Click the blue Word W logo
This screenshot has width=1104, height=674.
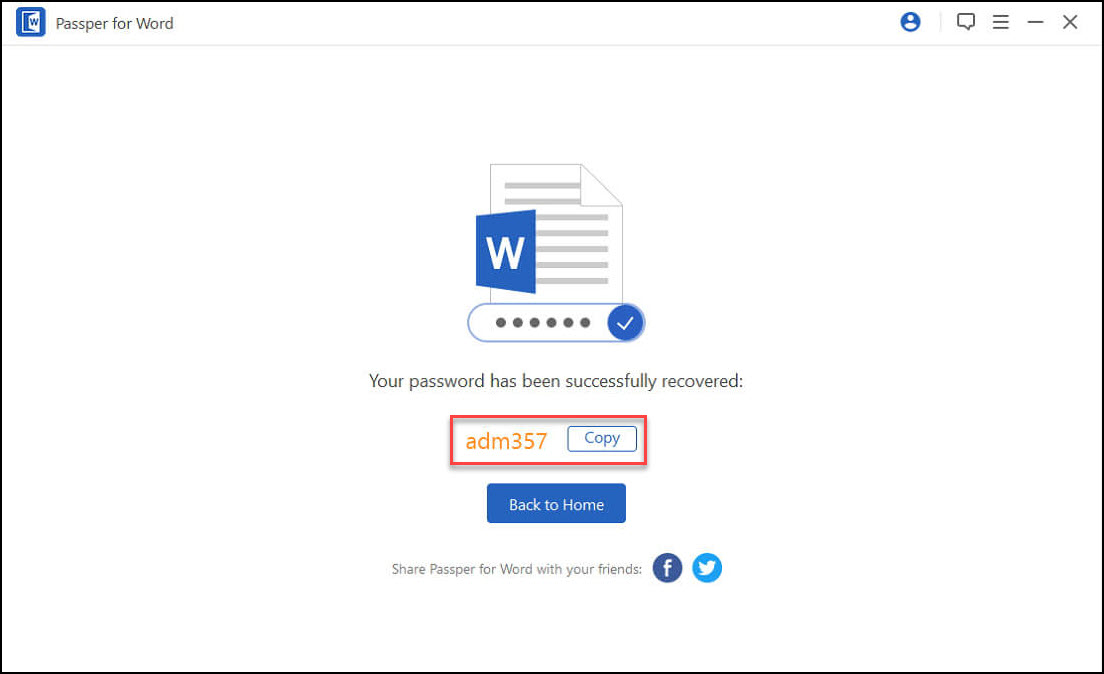pyautogui.click(x=506, y=251)
